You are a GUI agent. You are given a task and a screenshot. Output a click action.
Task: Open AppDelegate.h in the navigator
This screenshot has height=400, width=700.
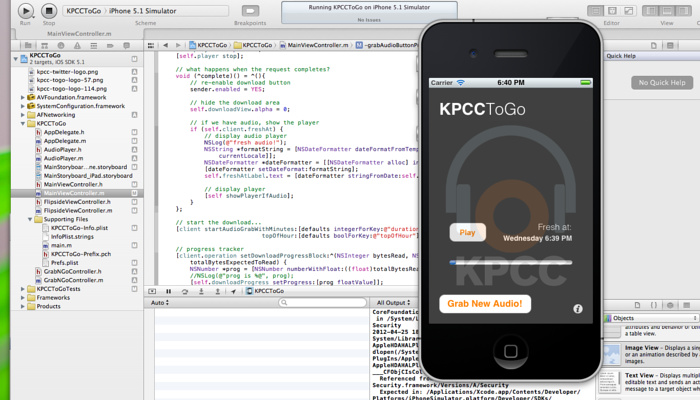pos(64,132)
